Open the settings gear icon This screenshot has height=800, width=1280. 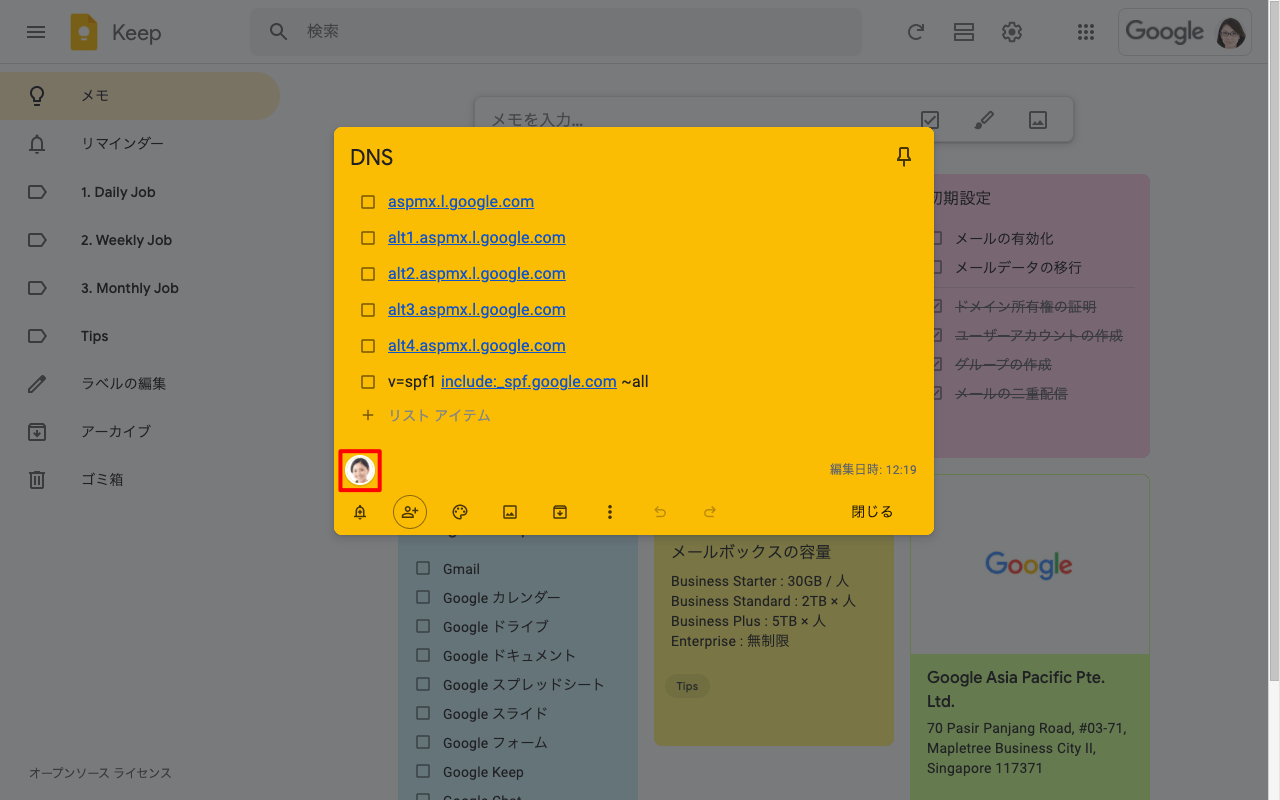(x=1012, y=32)
